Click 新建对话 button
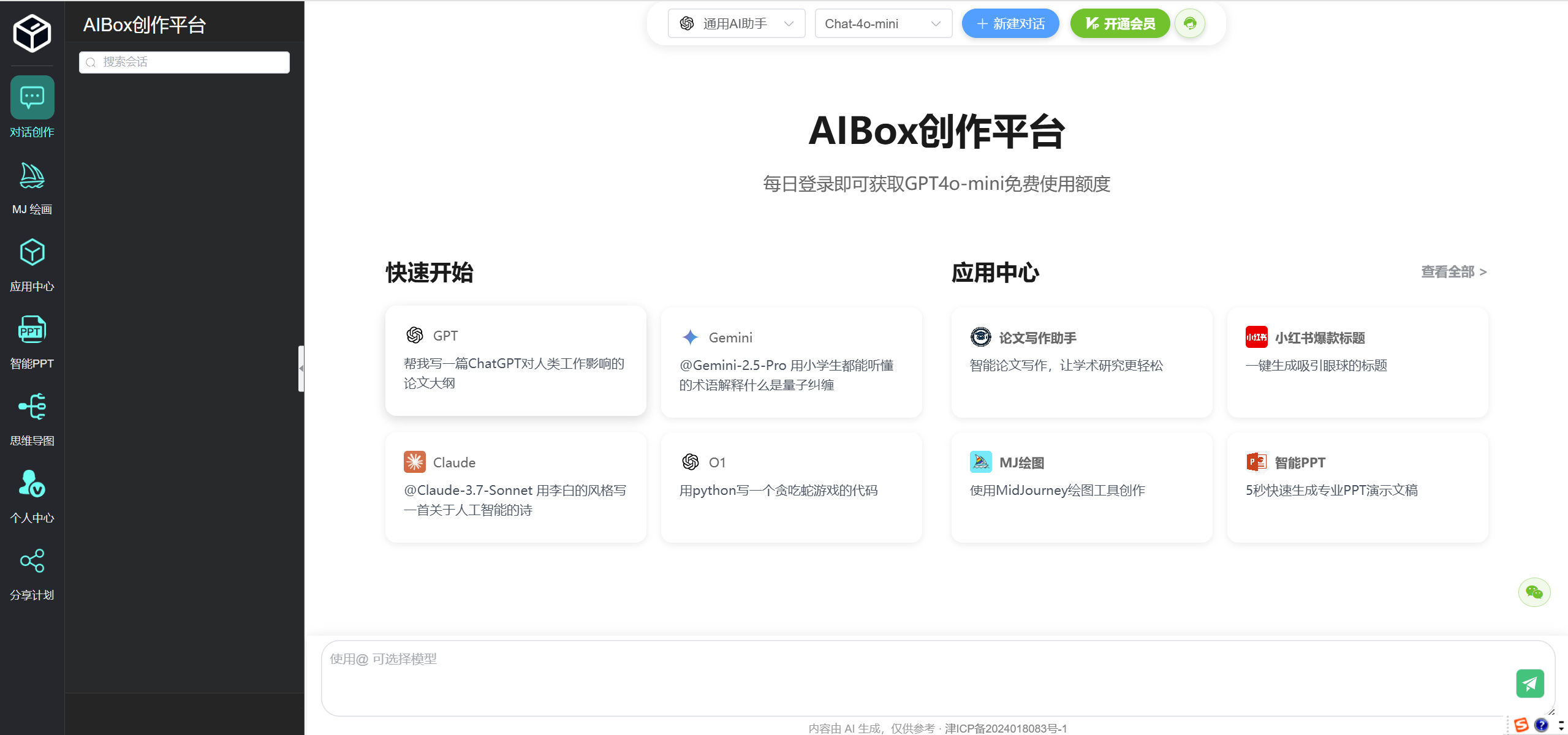Screen dimensions: 1568x735 pyautogui.click(x=1010, y=24)
